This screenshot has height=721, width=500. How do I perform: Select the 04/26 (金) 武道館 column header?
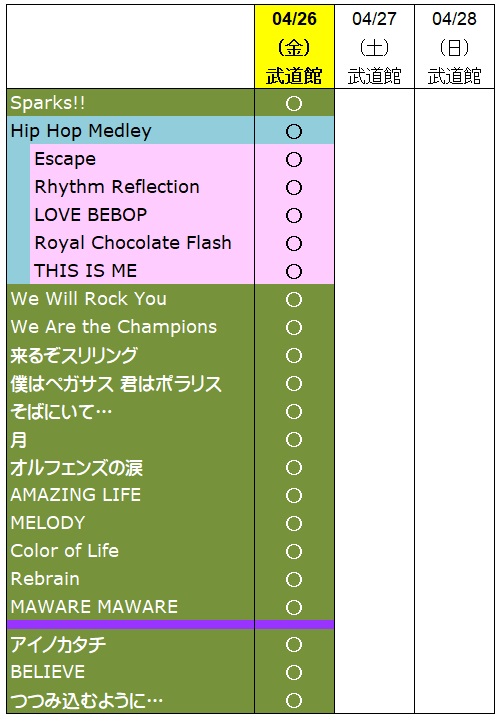tap(294, 47)
